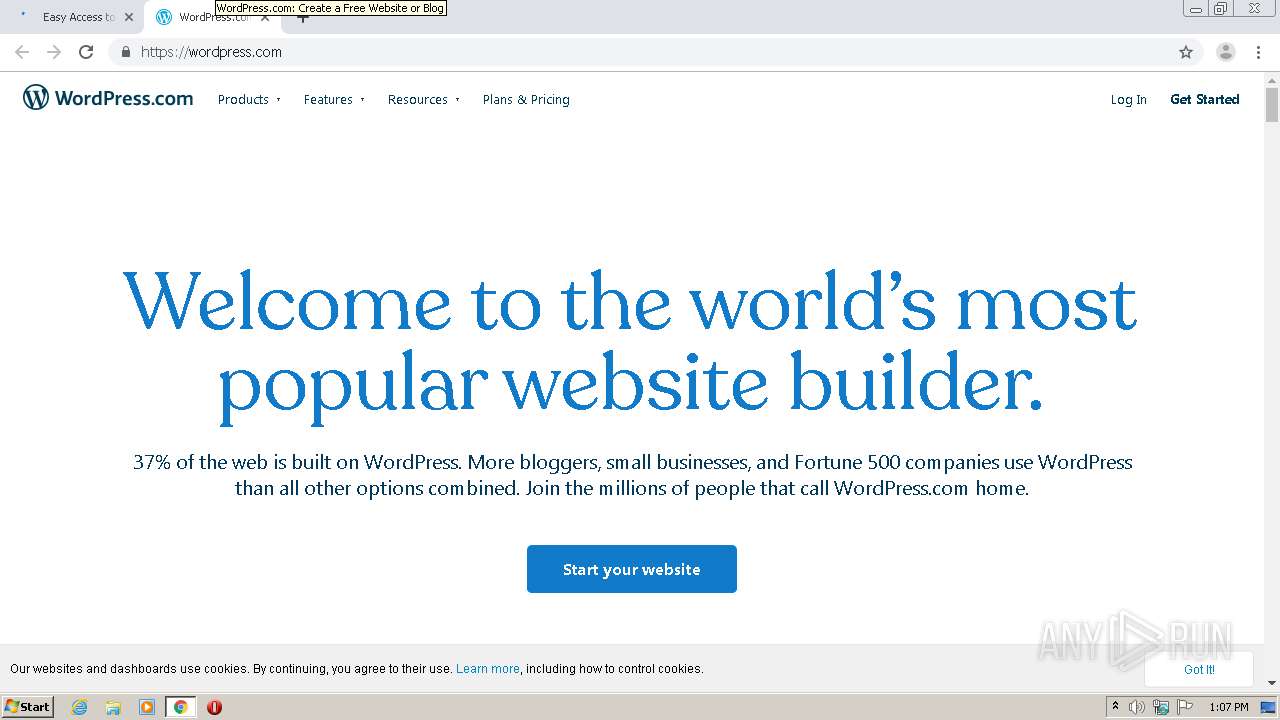1280x720 pixels.
Task: Click the taskbar clock 1:07 PM
Action: coord(1229,707)
